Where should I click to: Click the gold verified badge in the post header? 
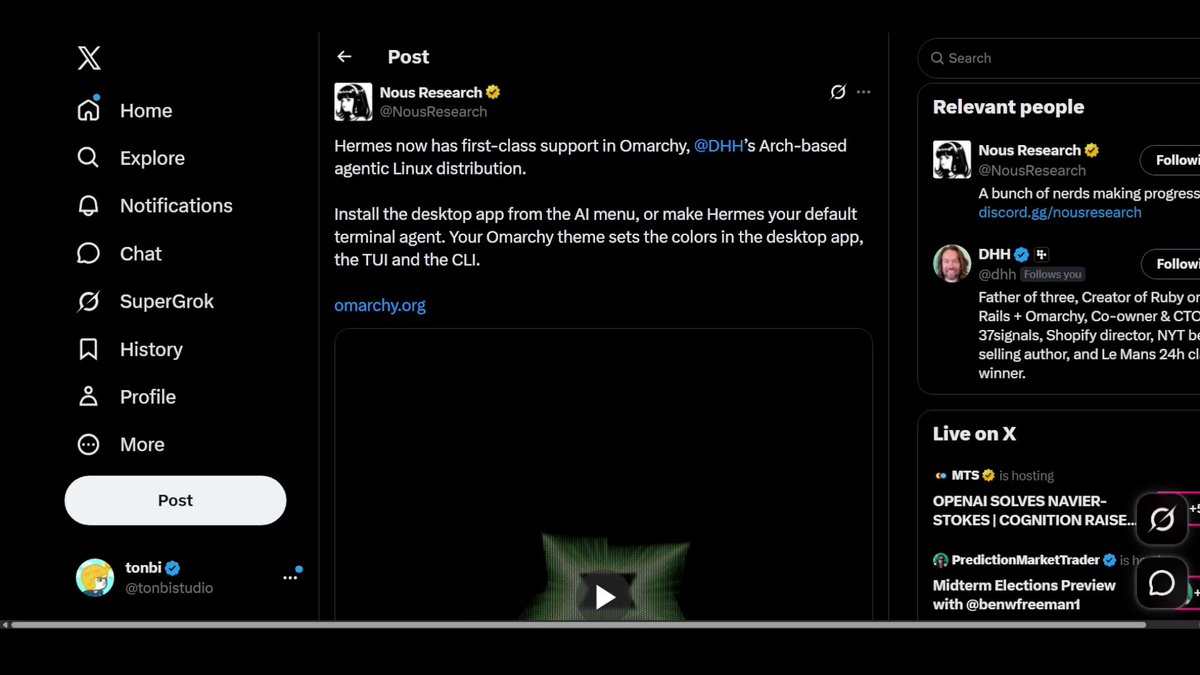[493, 92]
